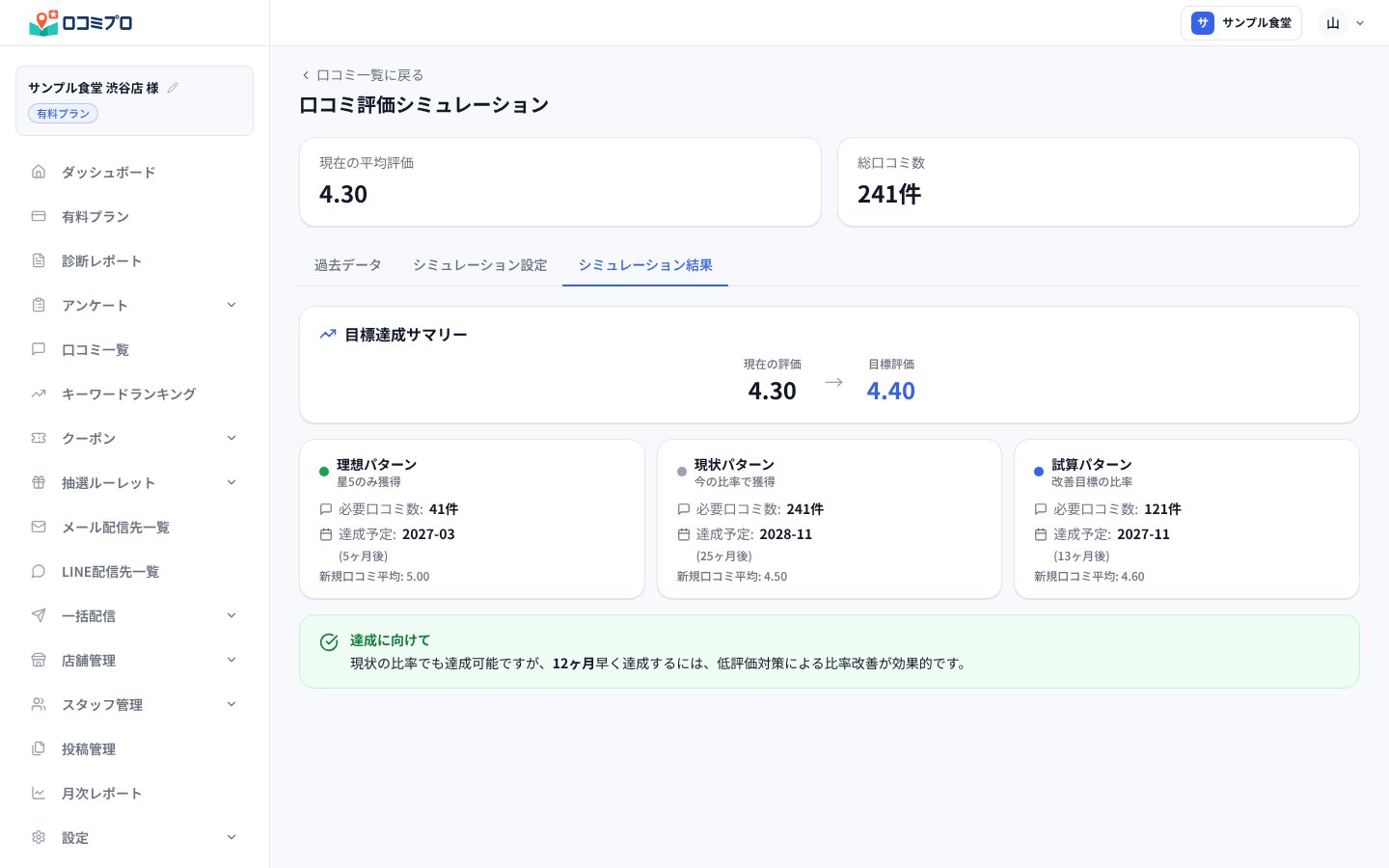Open 月次レポート in the sidebar
1389x868 pixels.
point(134,793)
